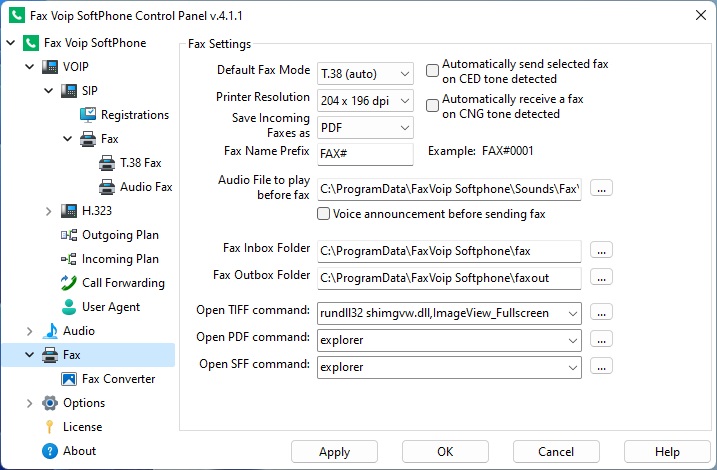Select Call Forwarding in the tree
This screenshot has width=717, height=470.
tap(123, 283)
